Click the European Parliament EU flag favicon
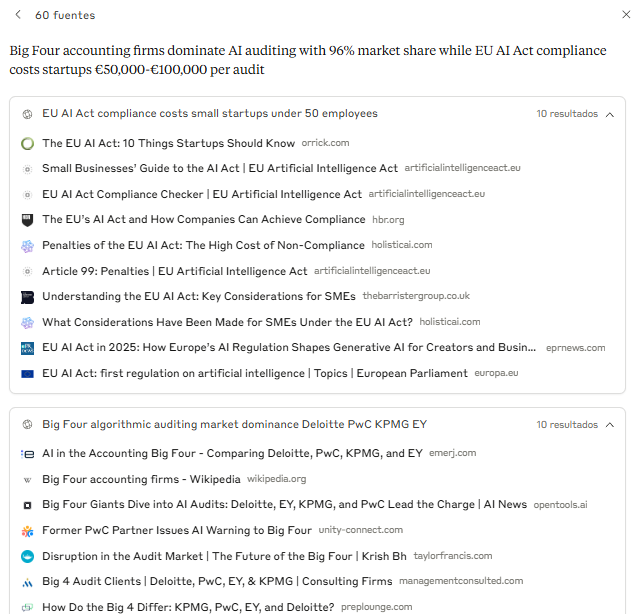Viewport: 640px width, 614px height. (28, 374)
